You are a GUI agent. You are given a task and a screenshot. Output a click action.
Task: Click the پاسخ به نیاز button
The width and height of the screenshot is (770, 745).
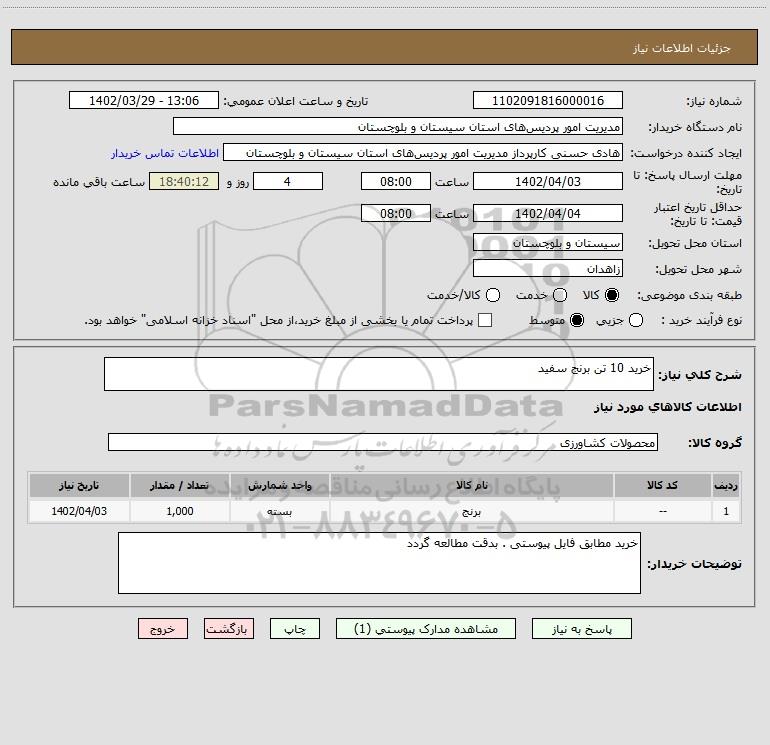[582, 629]
